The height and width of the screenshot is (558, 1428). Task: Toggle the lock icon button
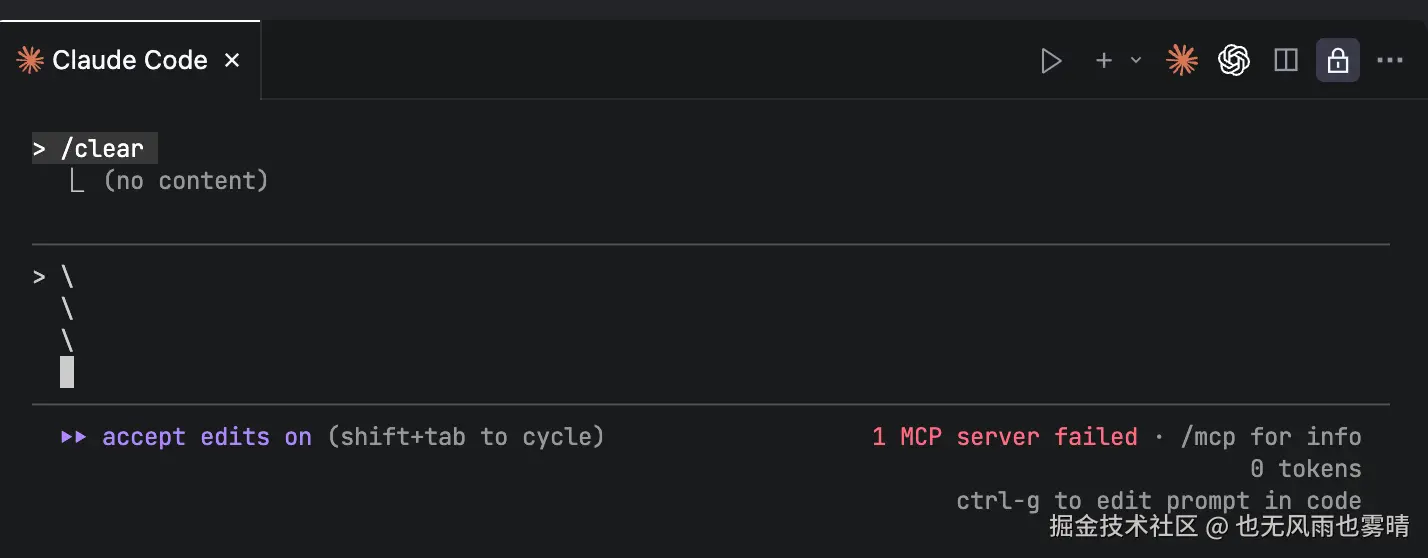1337,61
